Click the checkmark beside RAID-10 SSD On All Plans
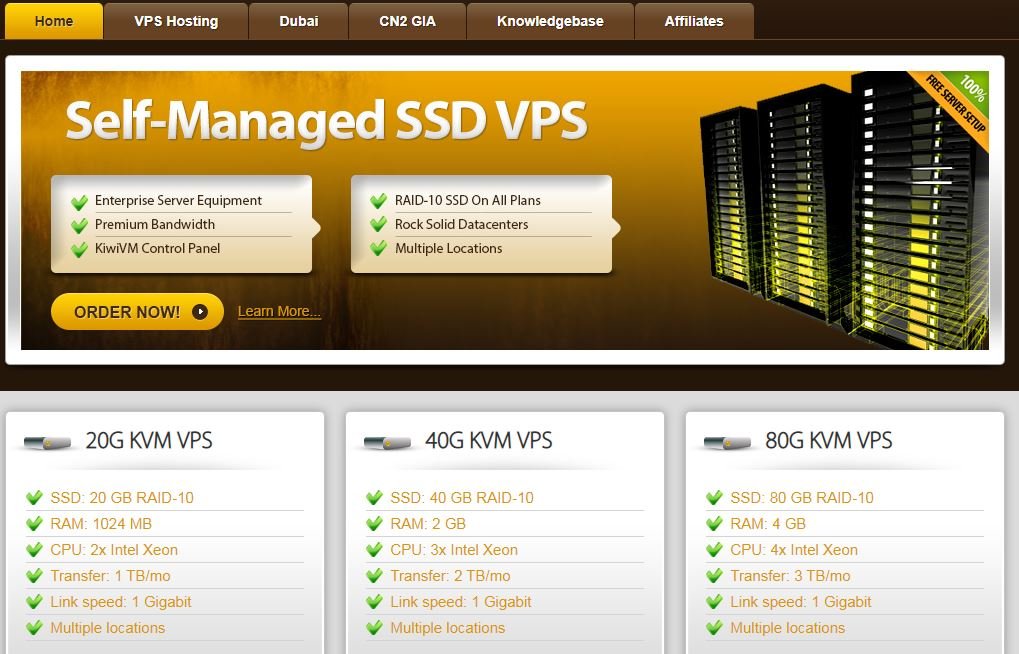This screenshot has width=1019, height=654. tap(379, 201)
